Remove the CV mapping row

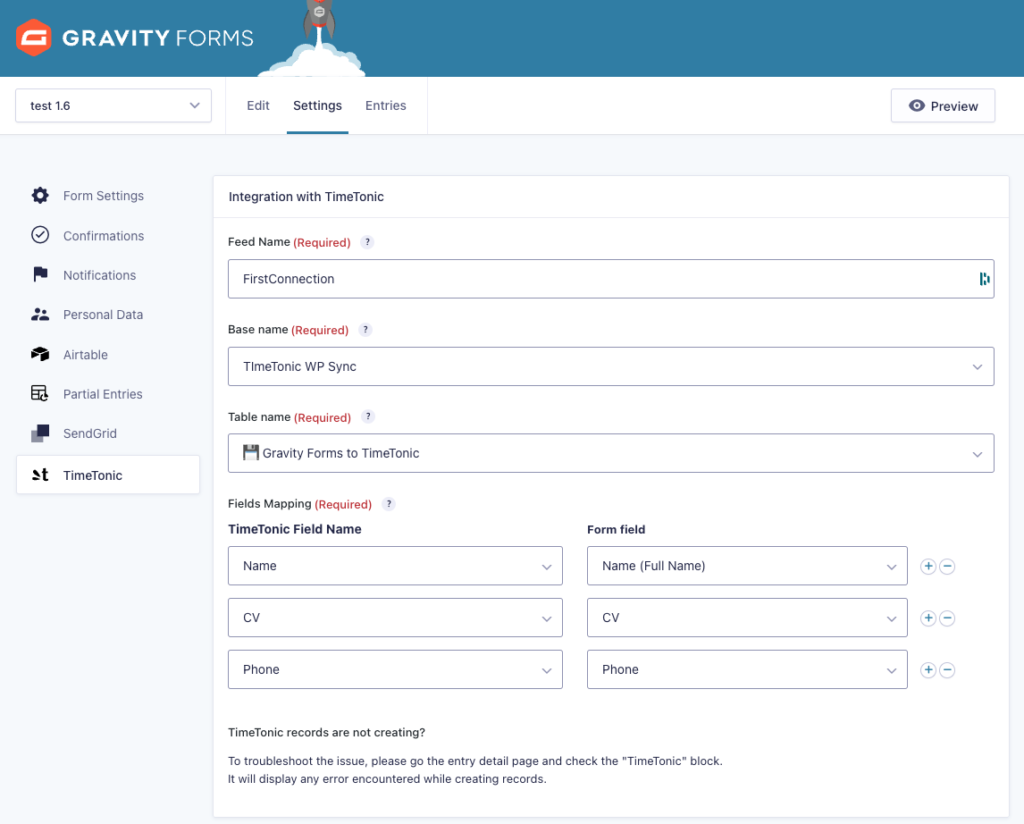pos(947,618)
